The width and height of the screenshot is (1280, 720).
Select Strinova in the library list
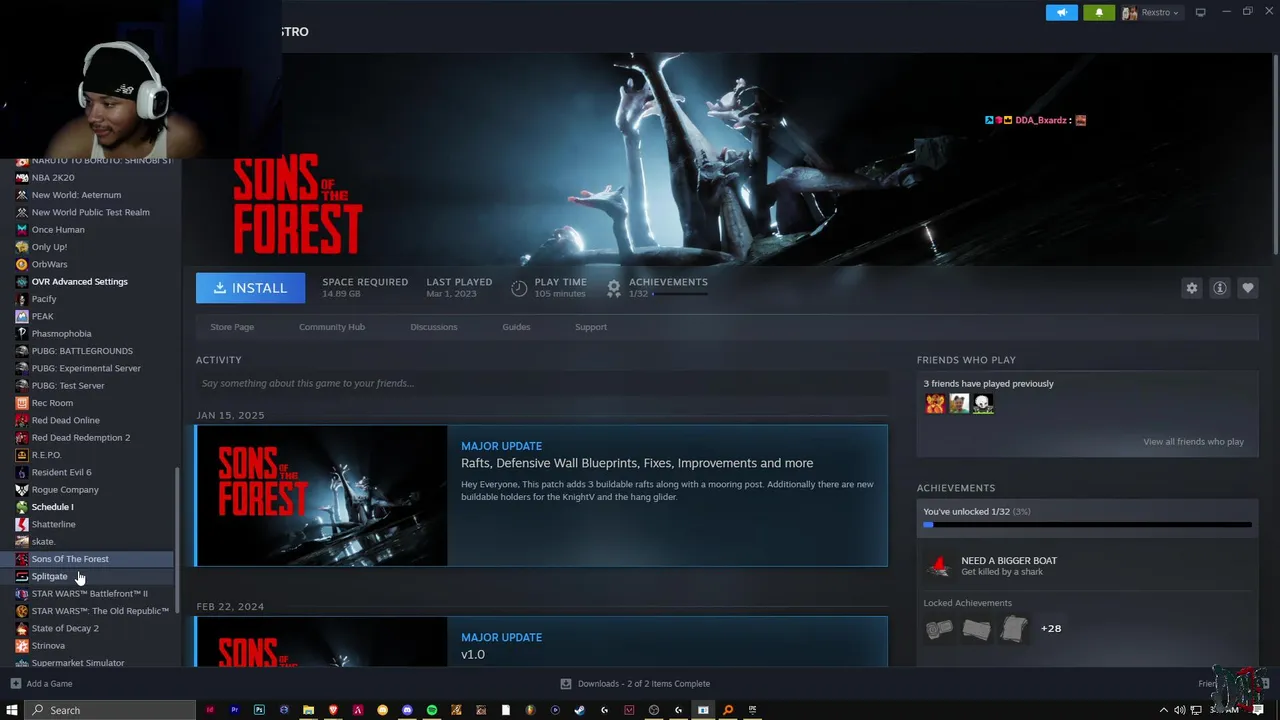tap(48, 646)
